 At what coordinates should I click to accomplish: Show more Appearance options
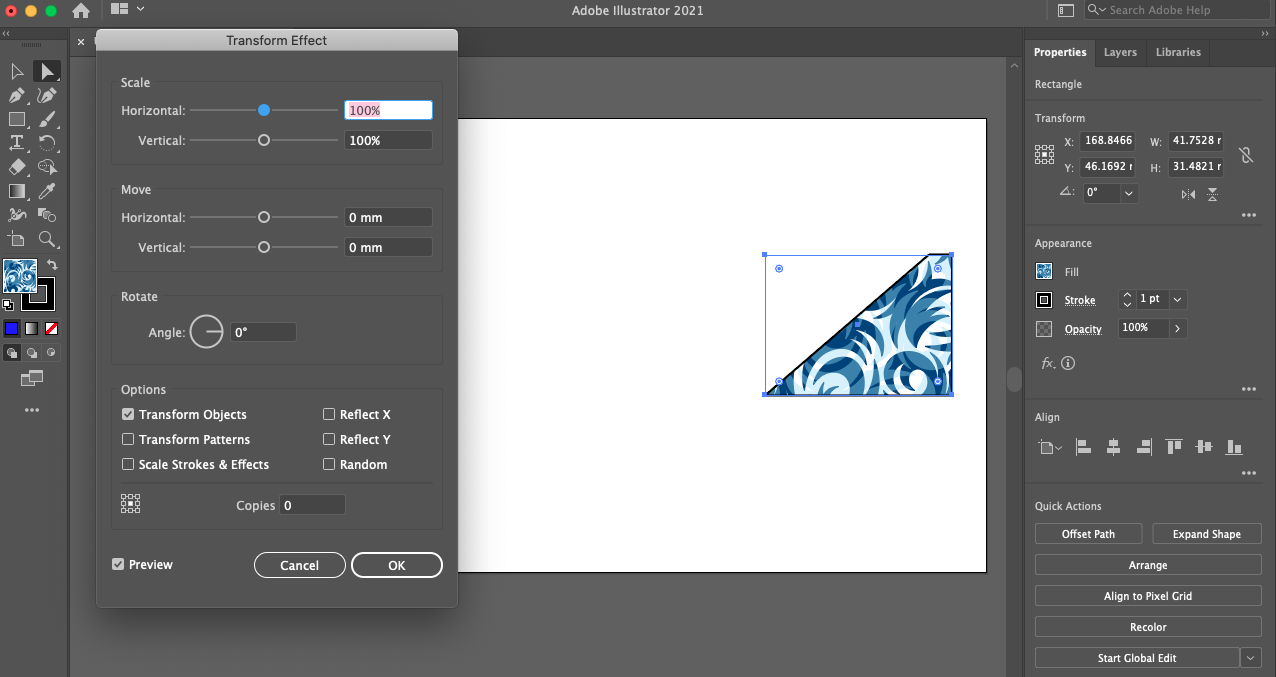pos(1248,389)
